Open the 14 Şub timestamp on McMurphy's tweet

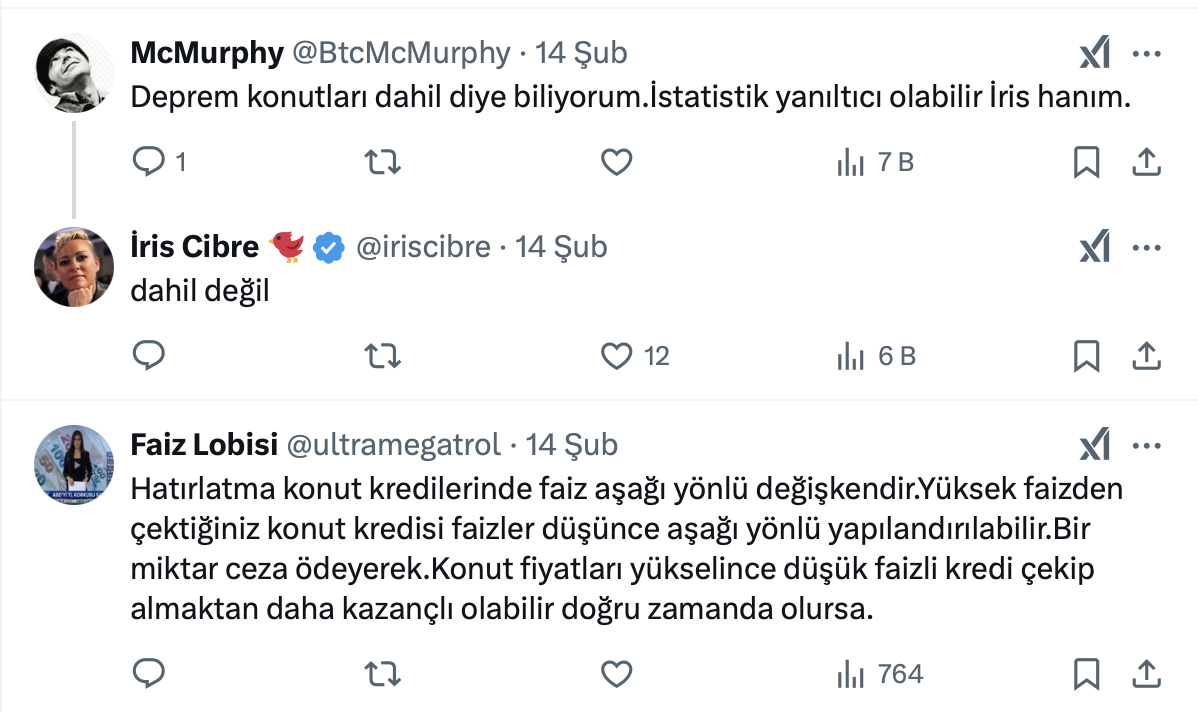pyautogui.click(x=581, y=53)
